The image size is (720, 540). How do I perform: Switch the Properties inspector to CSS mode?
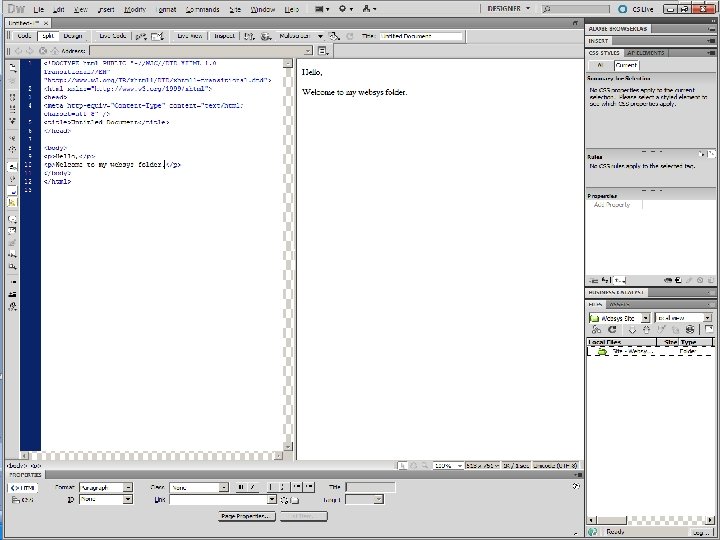point(23,500)
